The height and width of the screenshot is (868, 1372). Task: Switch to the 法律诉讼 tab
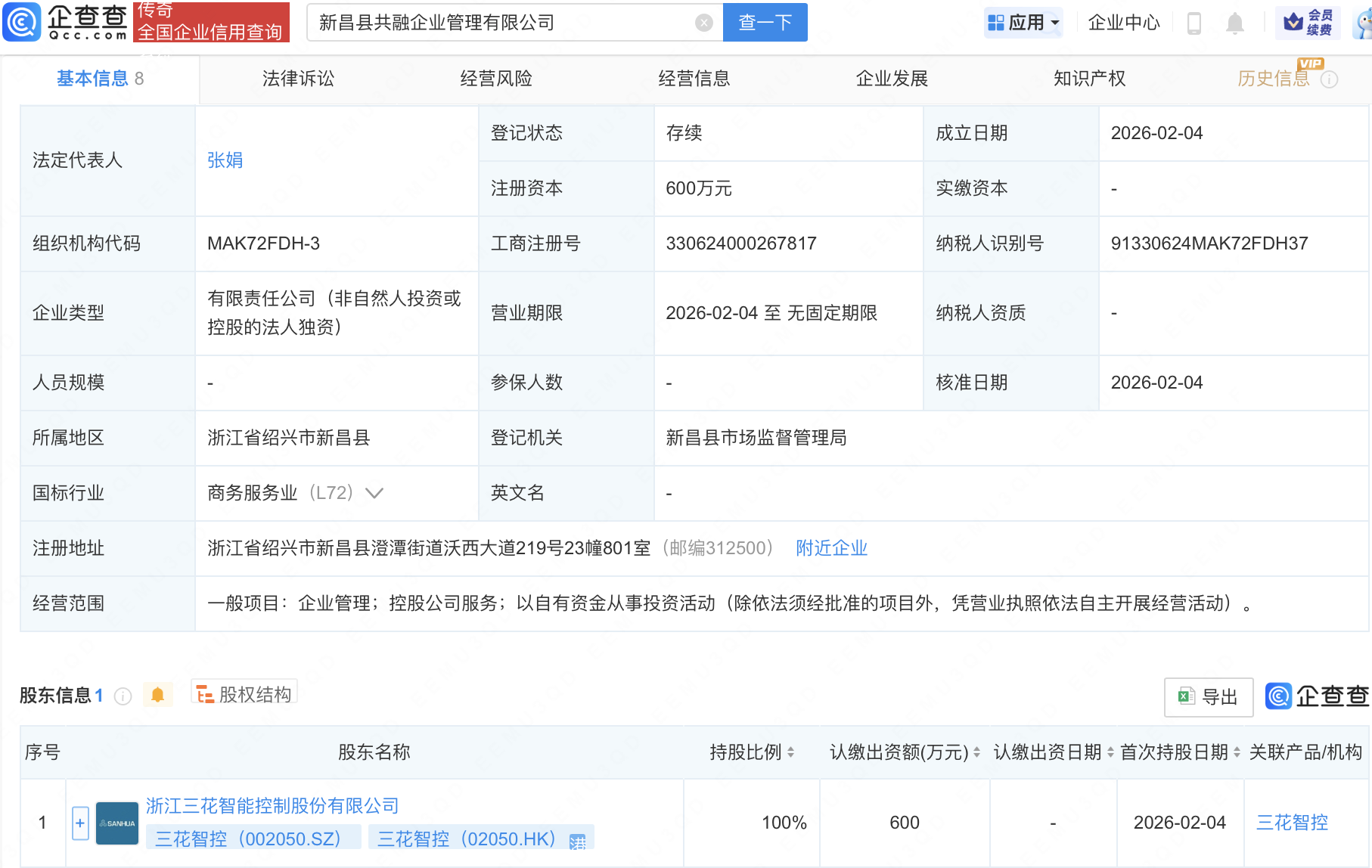tap(297, 78)
